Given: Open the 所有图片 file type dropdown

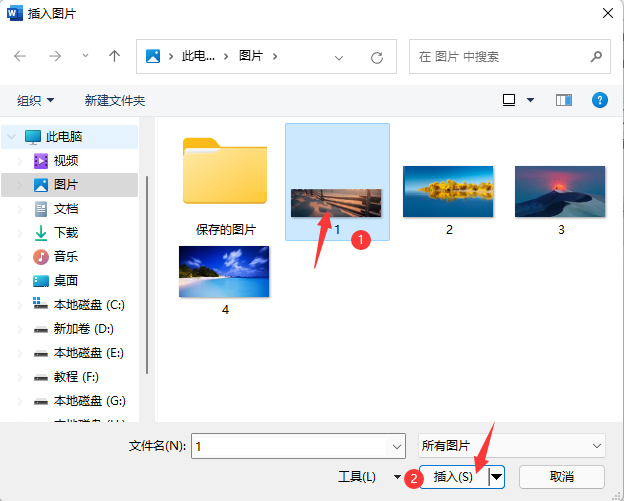Looking at the screenshot, I should click(x=512, y=446).
